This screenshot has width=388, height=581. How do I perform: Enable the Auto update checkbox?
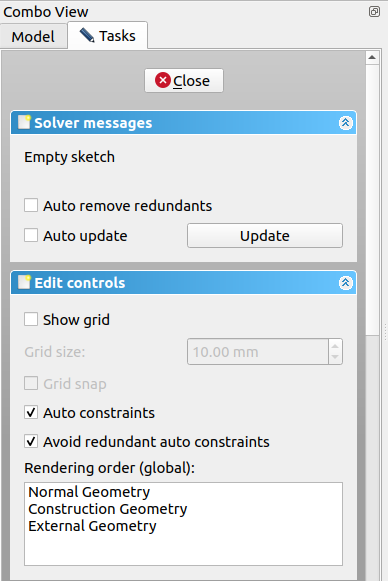31,235
